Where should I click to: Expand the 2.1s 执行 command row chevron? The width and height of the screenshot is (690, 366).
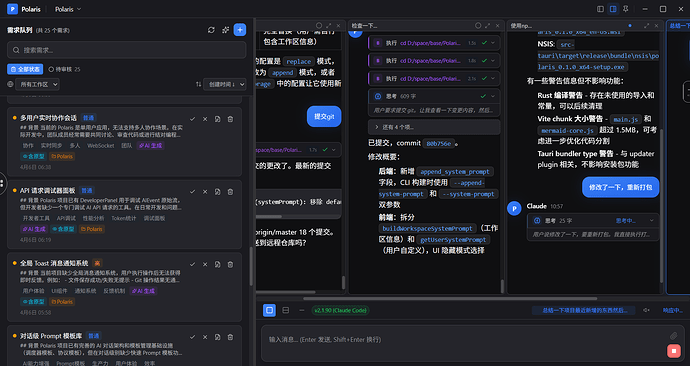[x=493, y=78]
